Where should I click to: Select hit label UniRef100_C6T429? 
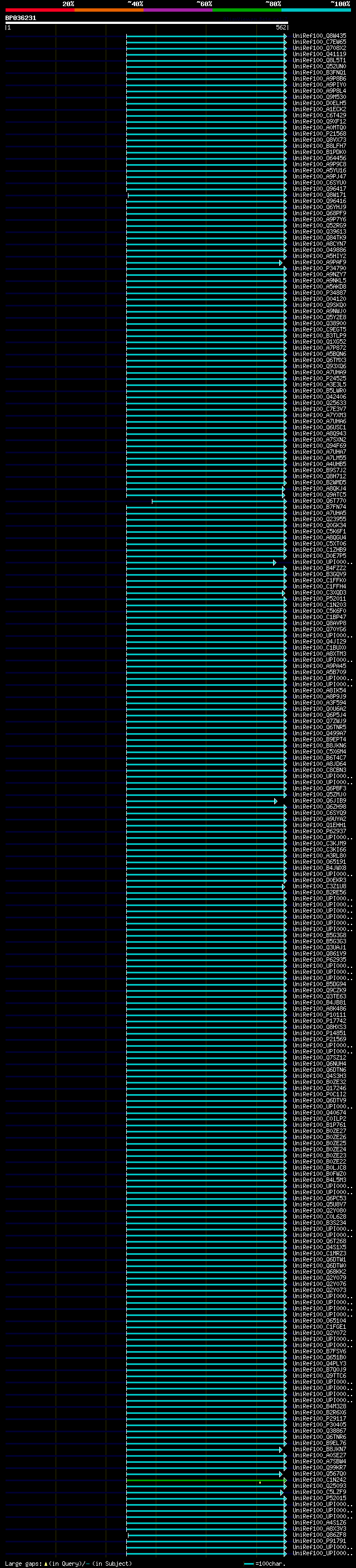click(319, 115)
